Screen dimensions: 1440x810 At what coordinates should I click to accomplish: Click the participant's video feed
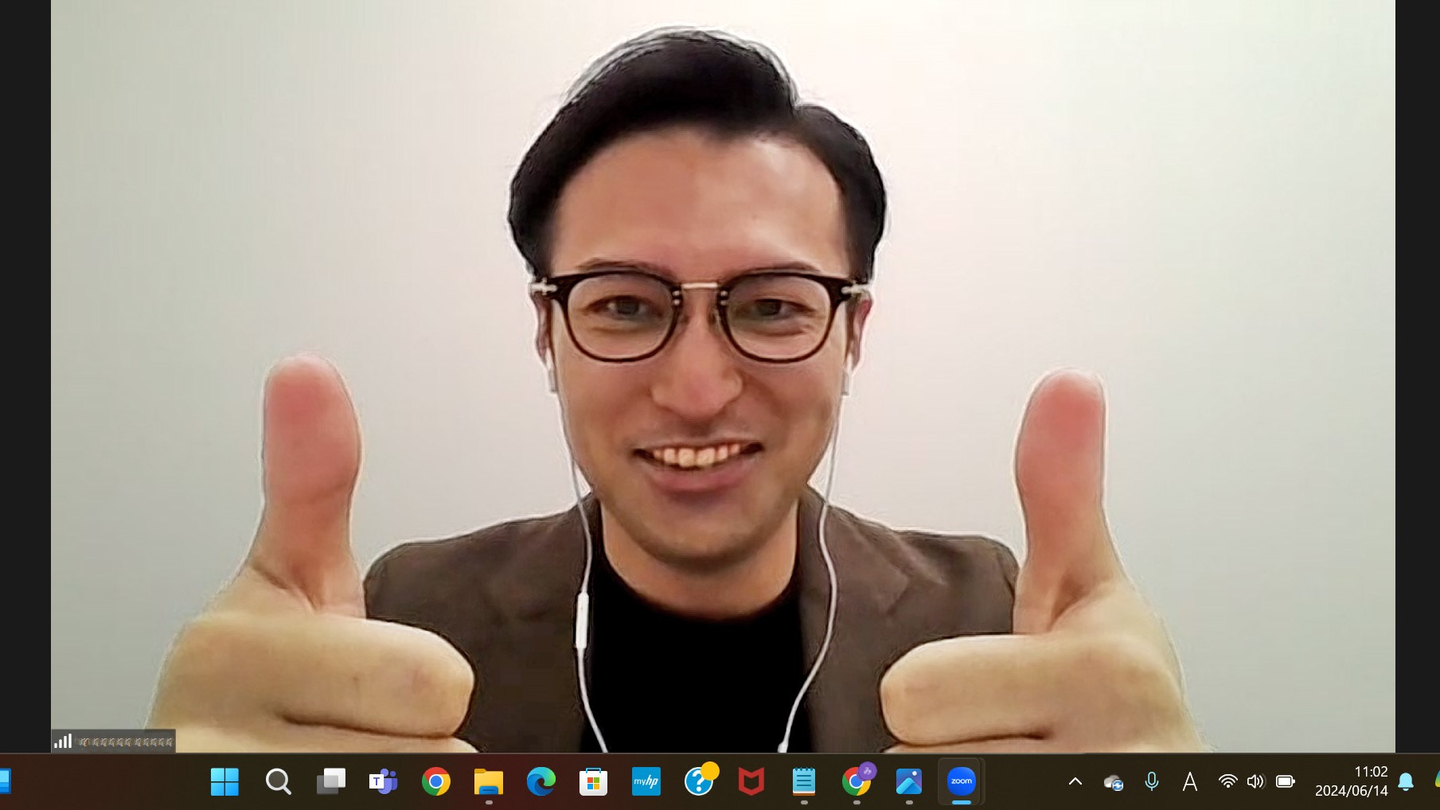pos(722,380)
